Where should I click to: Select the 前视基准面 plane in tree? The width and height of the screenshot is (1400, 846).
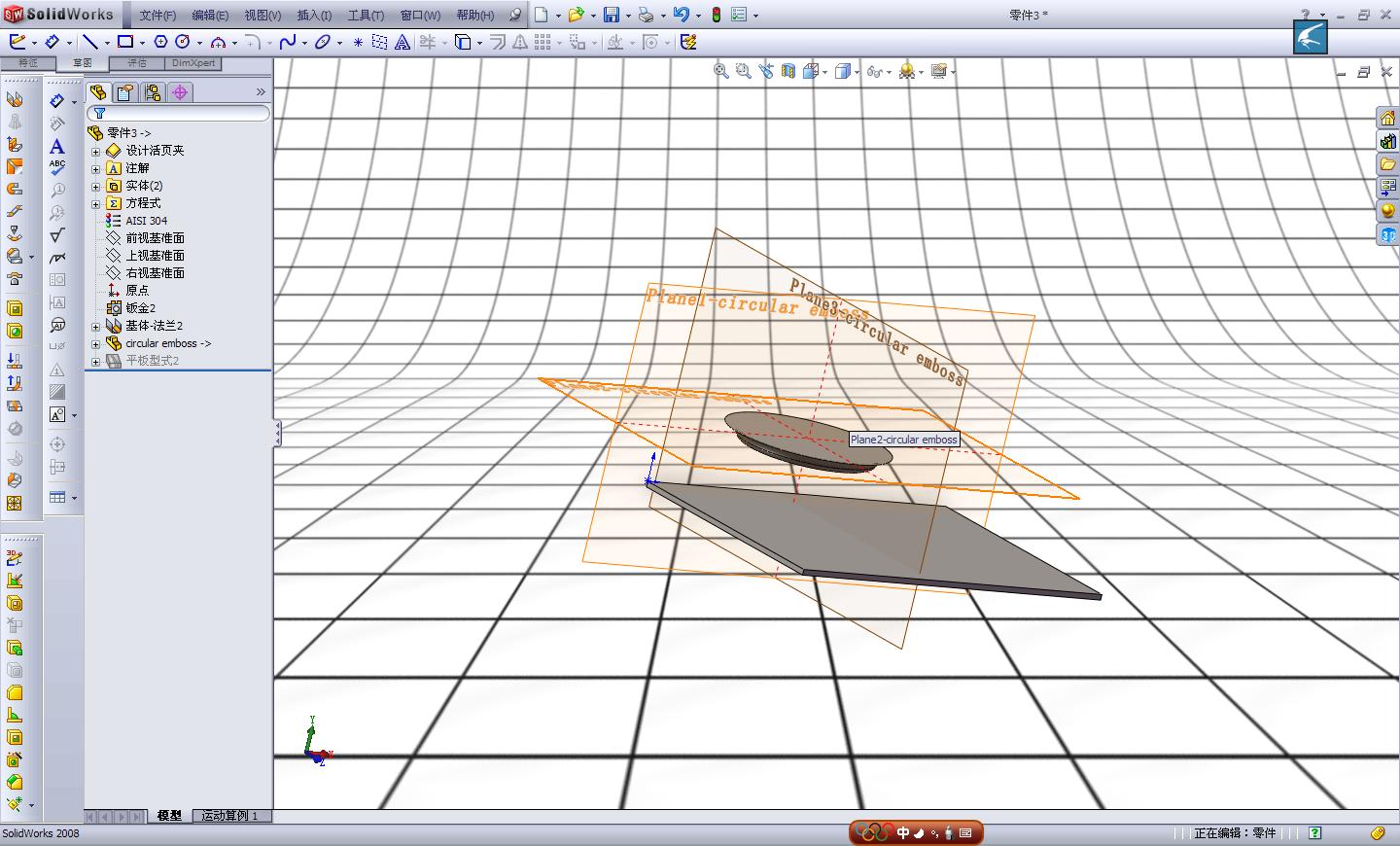pos(155,238)
